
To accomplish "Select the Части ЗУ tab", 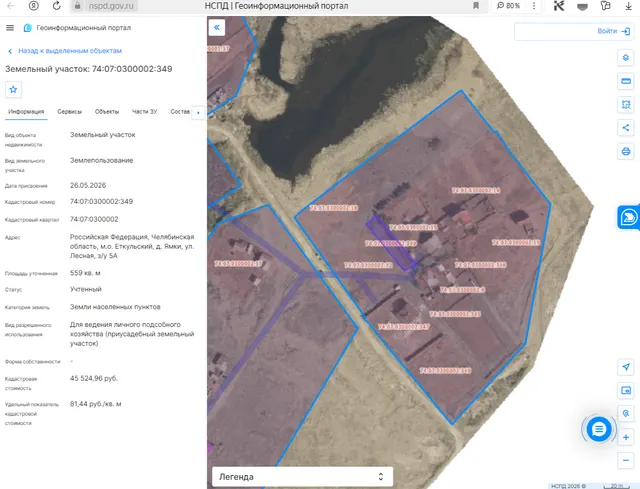I will [144, 111].
